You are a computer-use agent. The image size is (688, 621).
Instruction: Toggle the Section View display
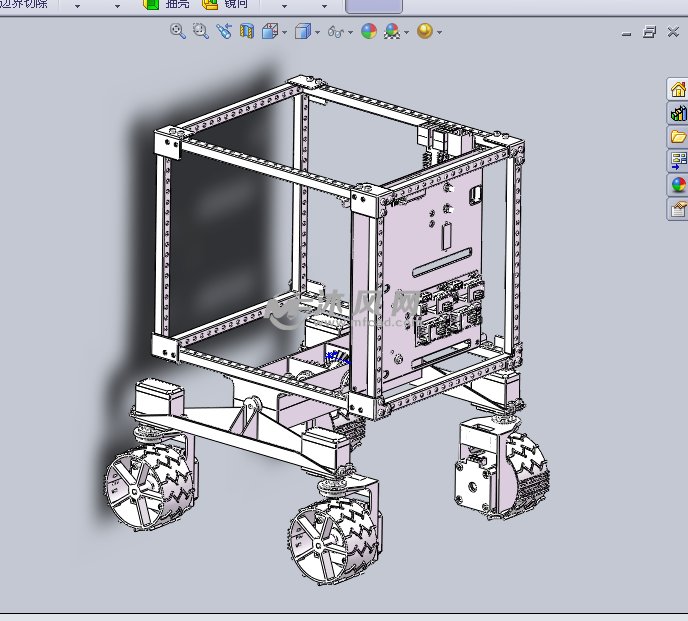click(246, 32)
